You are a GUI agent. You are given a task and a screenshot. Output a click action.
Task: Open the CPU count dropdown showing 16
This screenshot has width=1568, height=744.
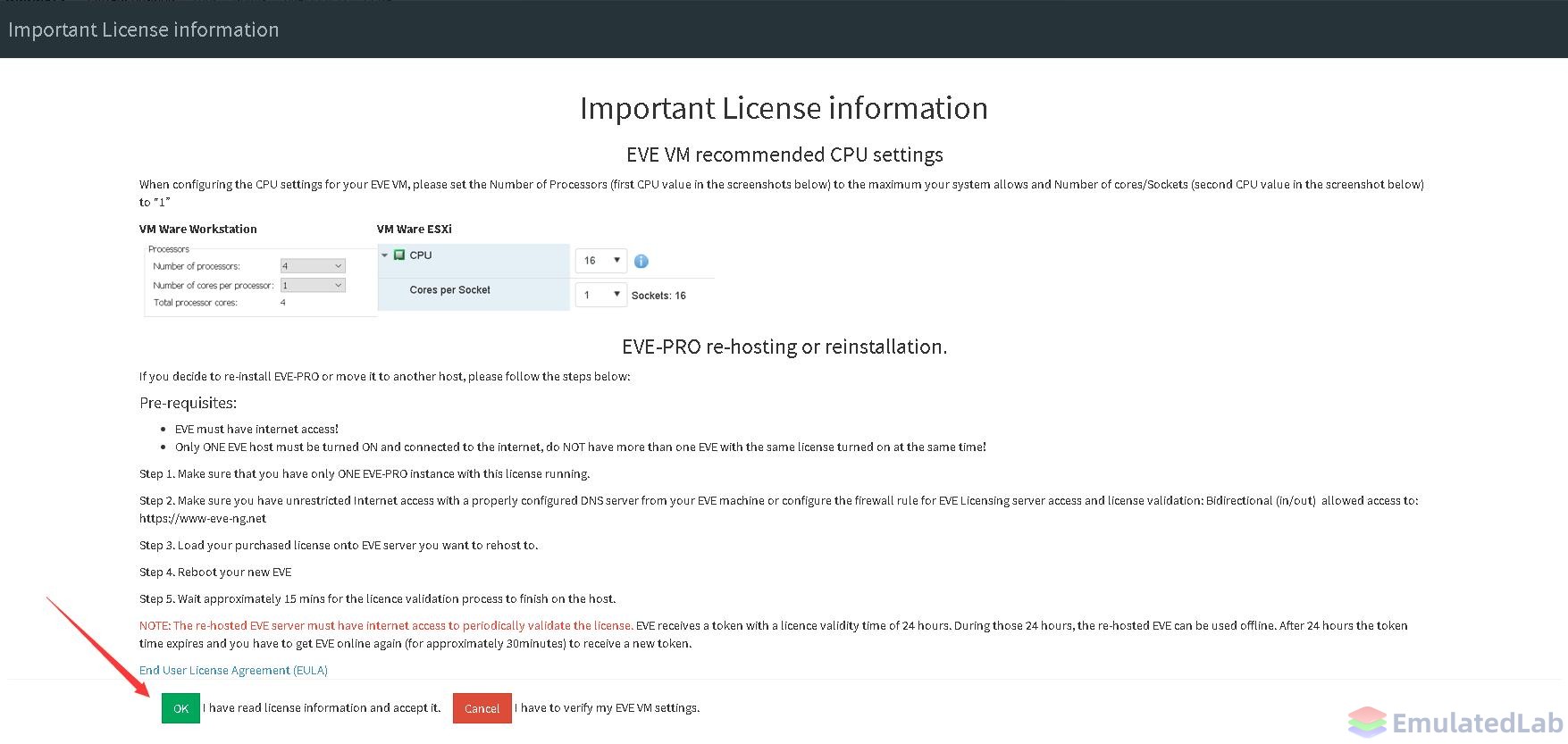point(600,260)
